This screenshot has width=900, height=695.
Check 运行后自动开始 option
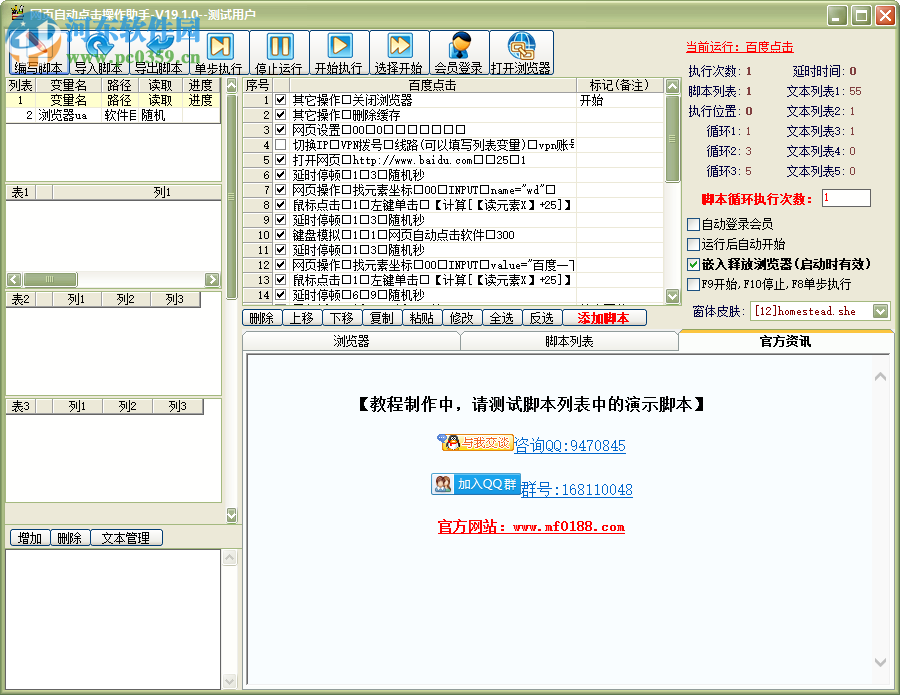[x=693, y=245]
